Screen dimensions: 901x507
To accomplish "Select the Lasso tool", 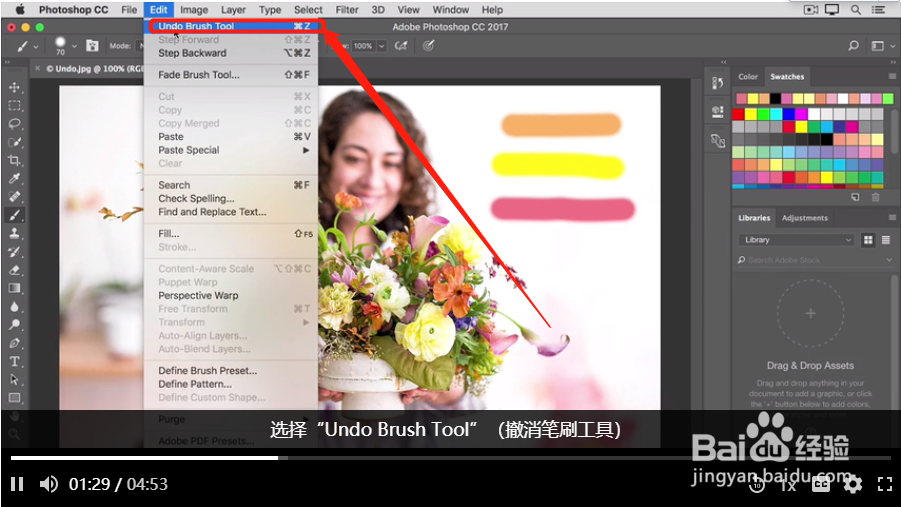I will point(14,124).
